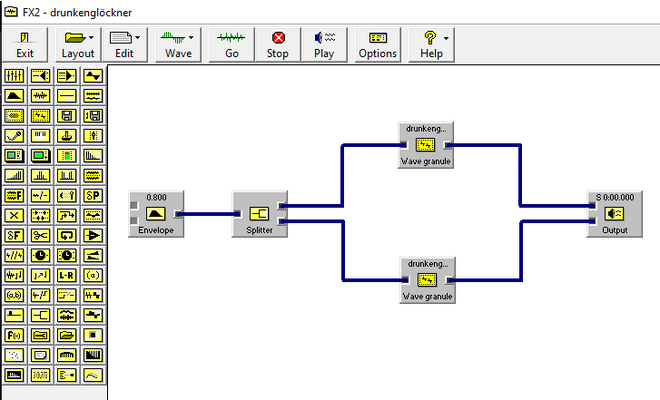Viewport: 660px width, 400px height.
Task: Select the Splitter node on the canvas
Action: (x=260, y=214)
